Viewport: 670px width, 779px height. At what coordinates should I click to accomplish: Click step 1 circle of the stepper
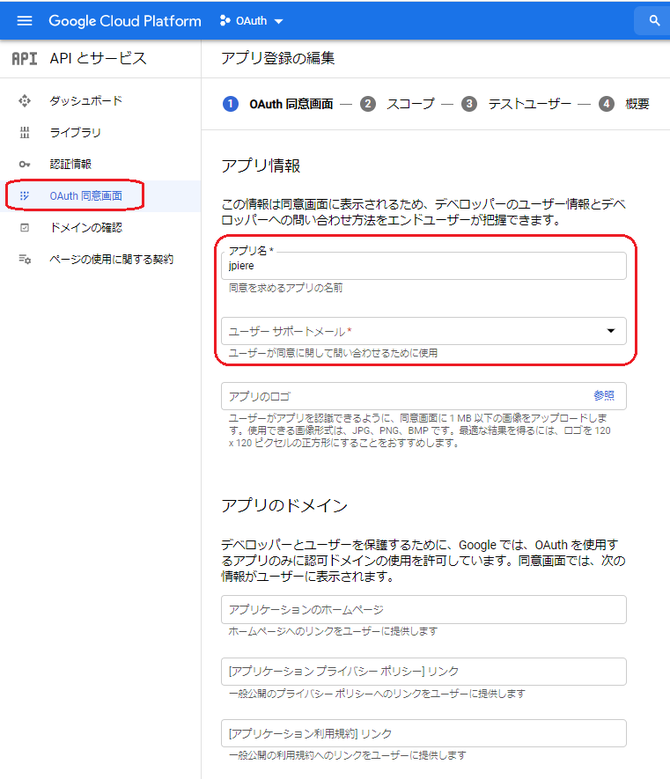click(x=230, y=104)
